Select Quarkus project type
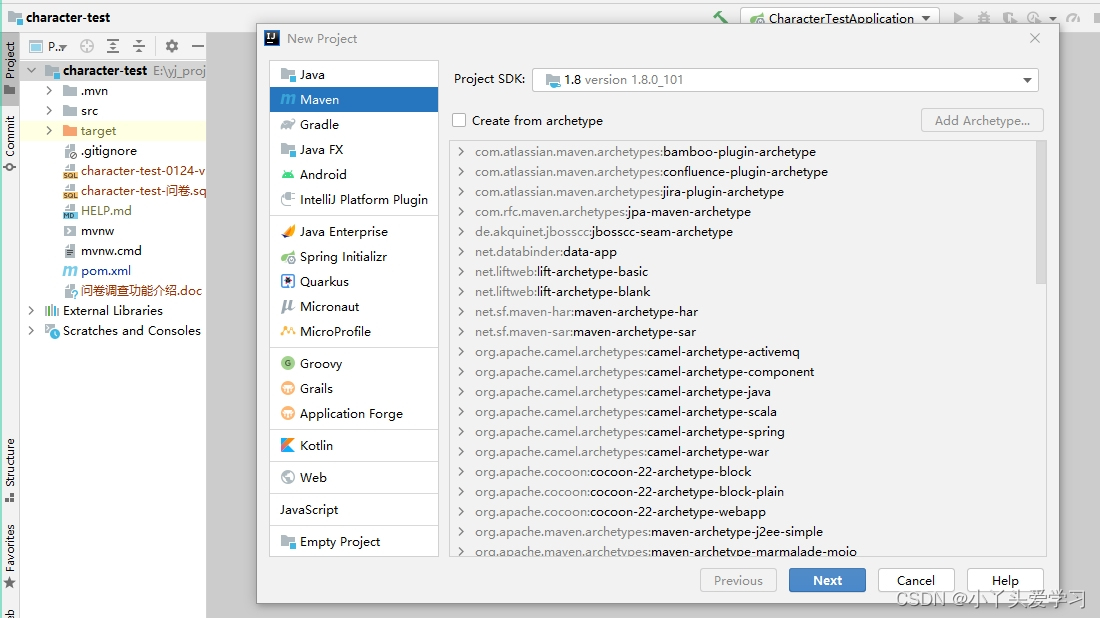1100x618 pixels. click(x=354, y=281)
